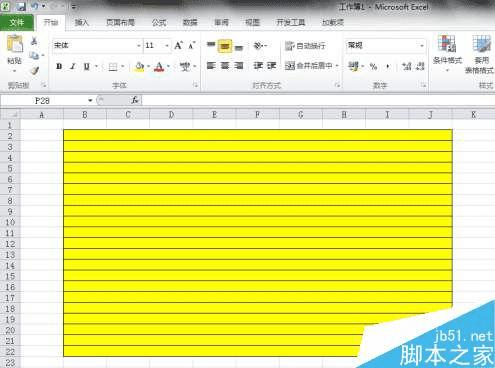Screen dimensions: 495x368
Task: Open the font name dropdown 宋体
Action: coord(139,46)
